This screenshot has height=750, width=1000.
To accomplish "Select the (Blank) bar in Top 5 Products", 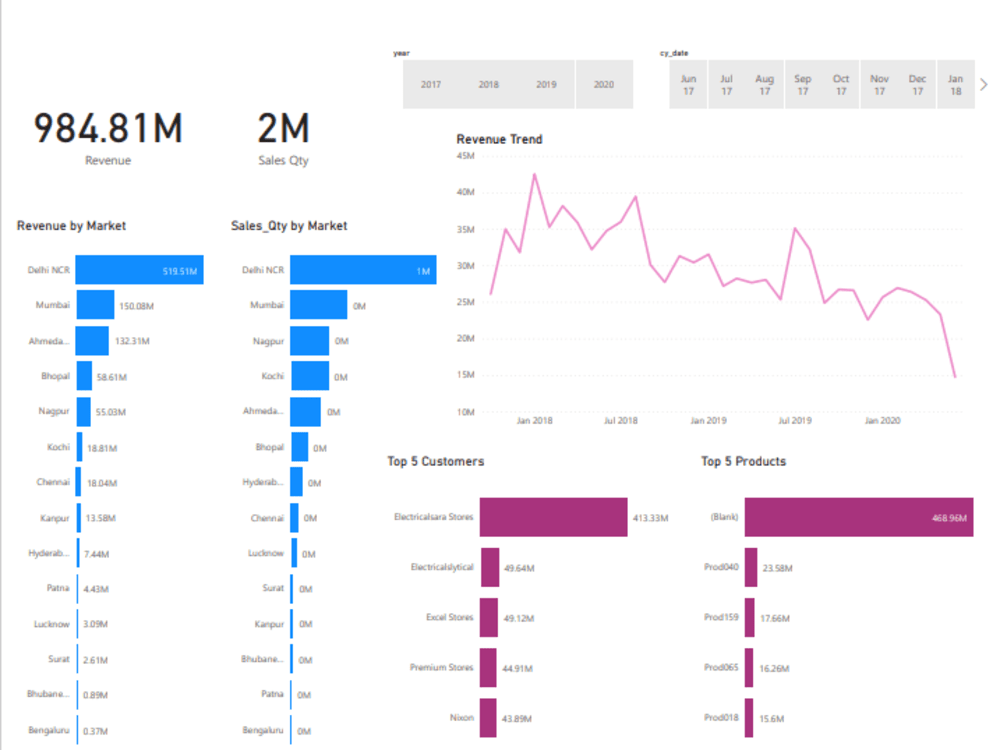I will [857, 516].
